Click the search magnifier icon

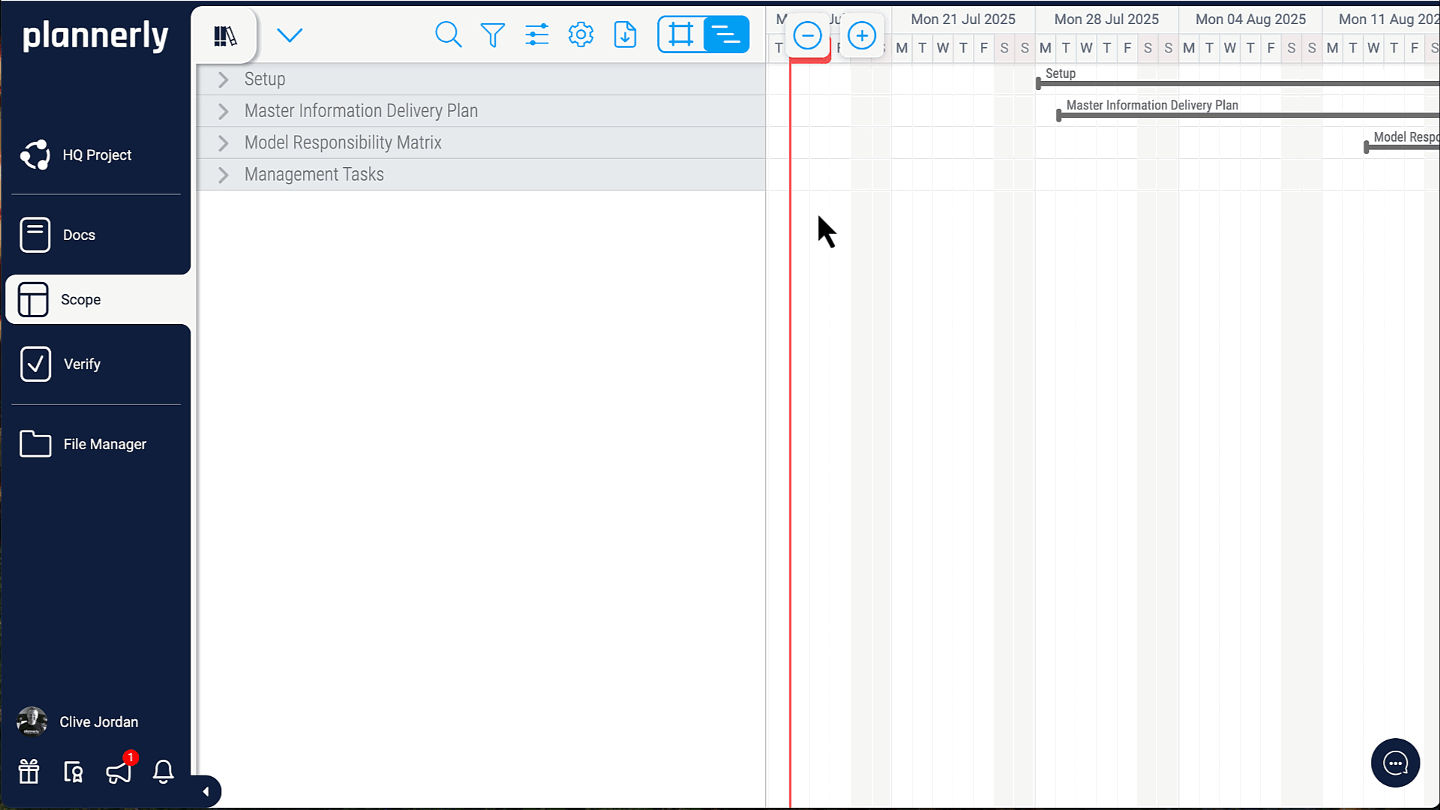(x=449, y=35)
